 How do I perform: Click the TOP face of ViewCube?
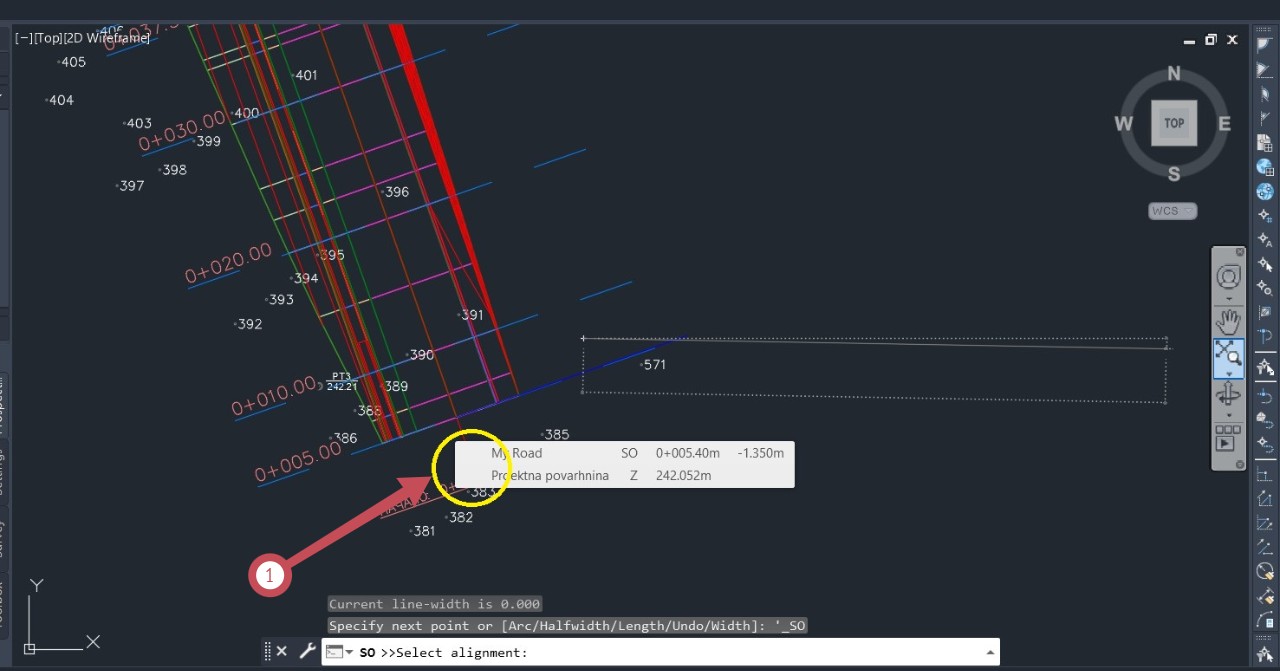click(x=1174, y=123)
